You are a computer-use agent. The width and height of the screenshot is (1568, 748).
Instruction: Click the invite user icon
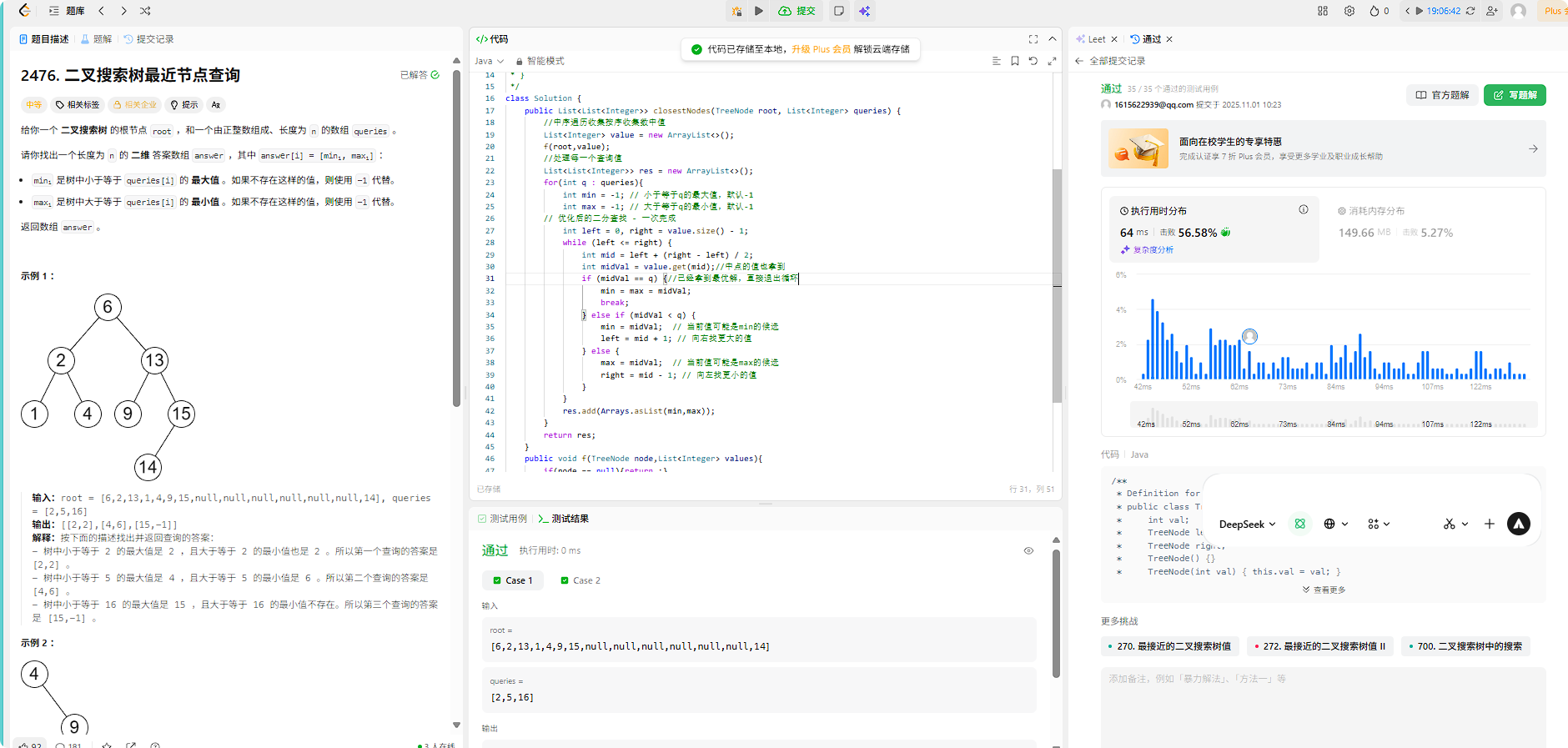coord(1492,11)
